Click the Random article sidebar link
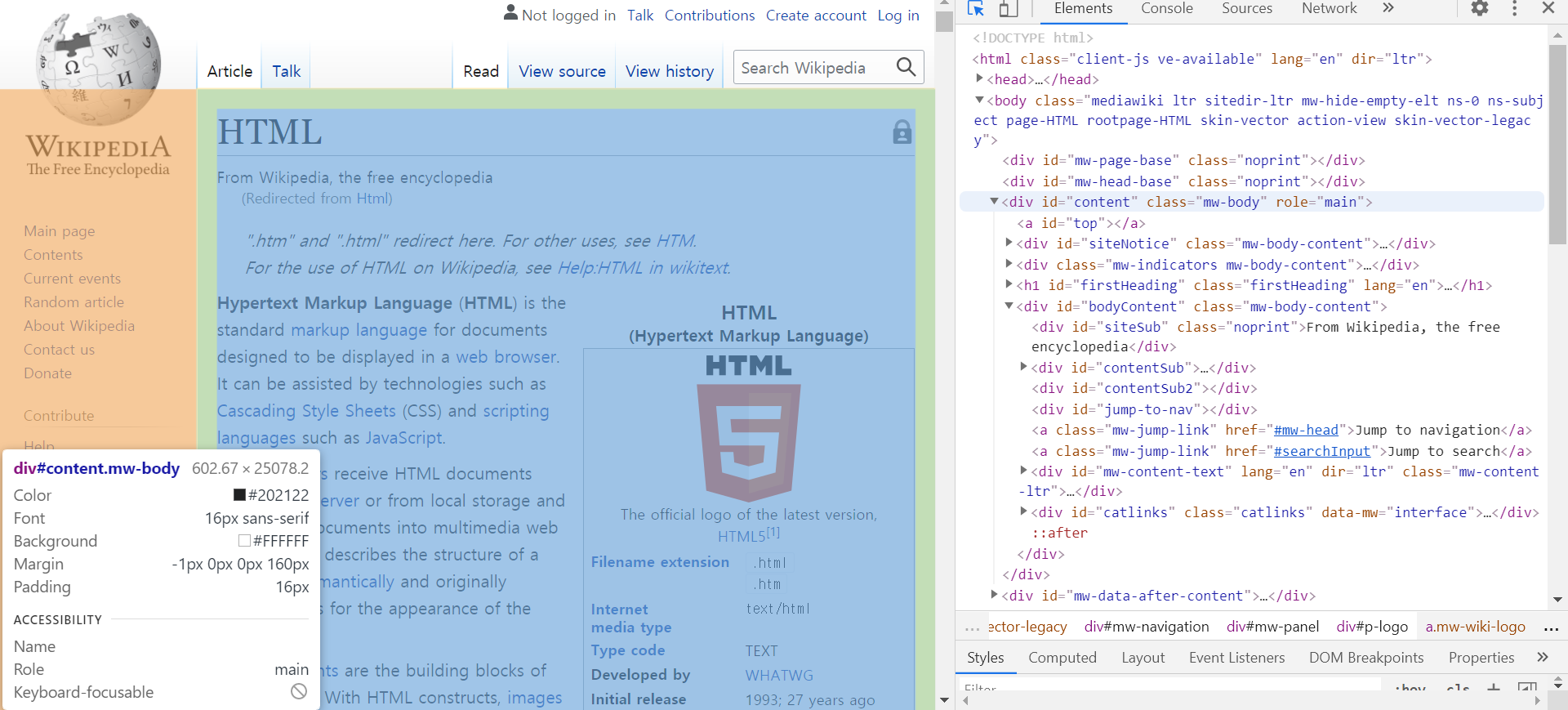 coord(73,302)
